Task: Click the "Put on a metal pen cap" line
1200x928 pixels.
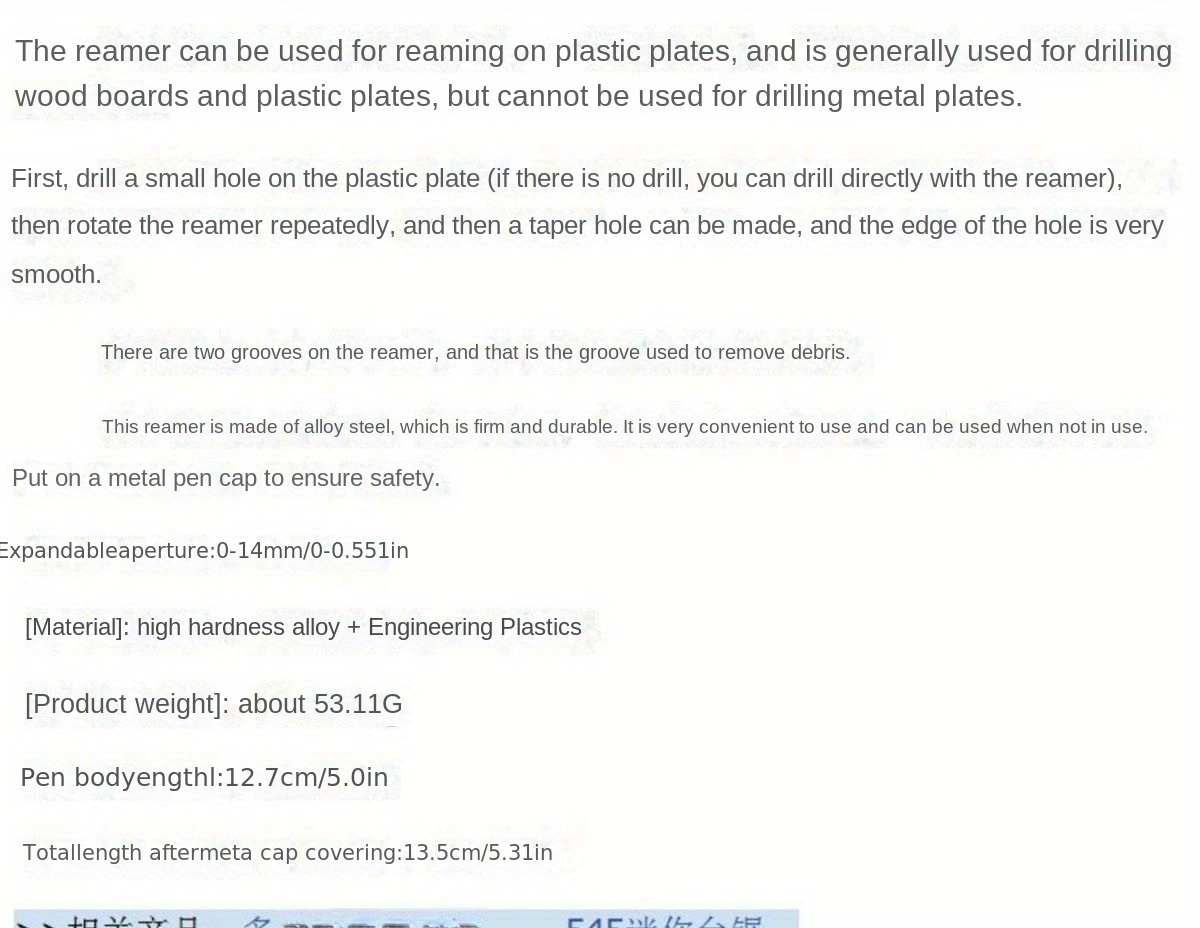Action: (x=226, y=478)
